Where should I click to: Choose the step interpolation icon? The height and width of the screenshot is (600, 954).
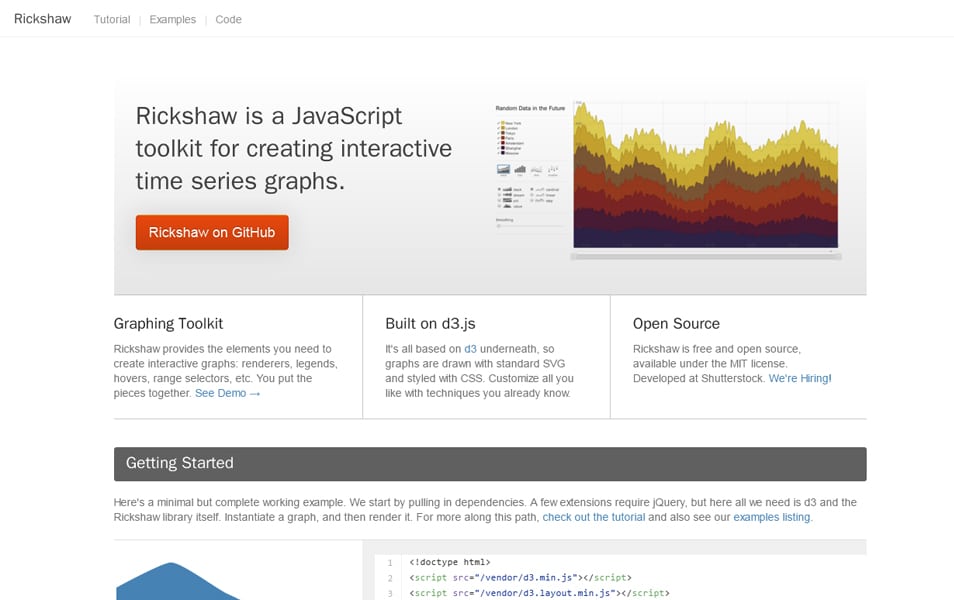coord(530,200)
